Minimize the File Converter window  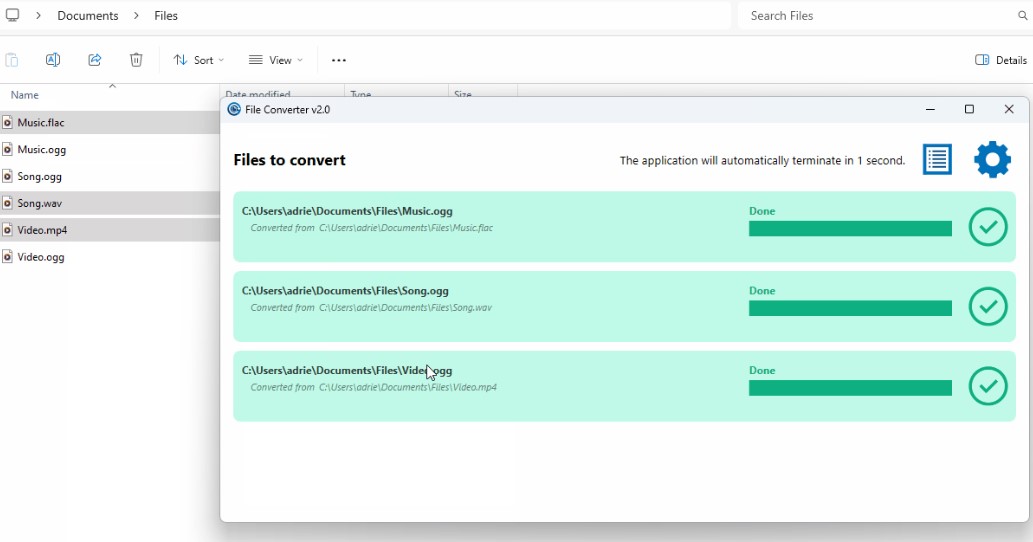tap(930, 109)
